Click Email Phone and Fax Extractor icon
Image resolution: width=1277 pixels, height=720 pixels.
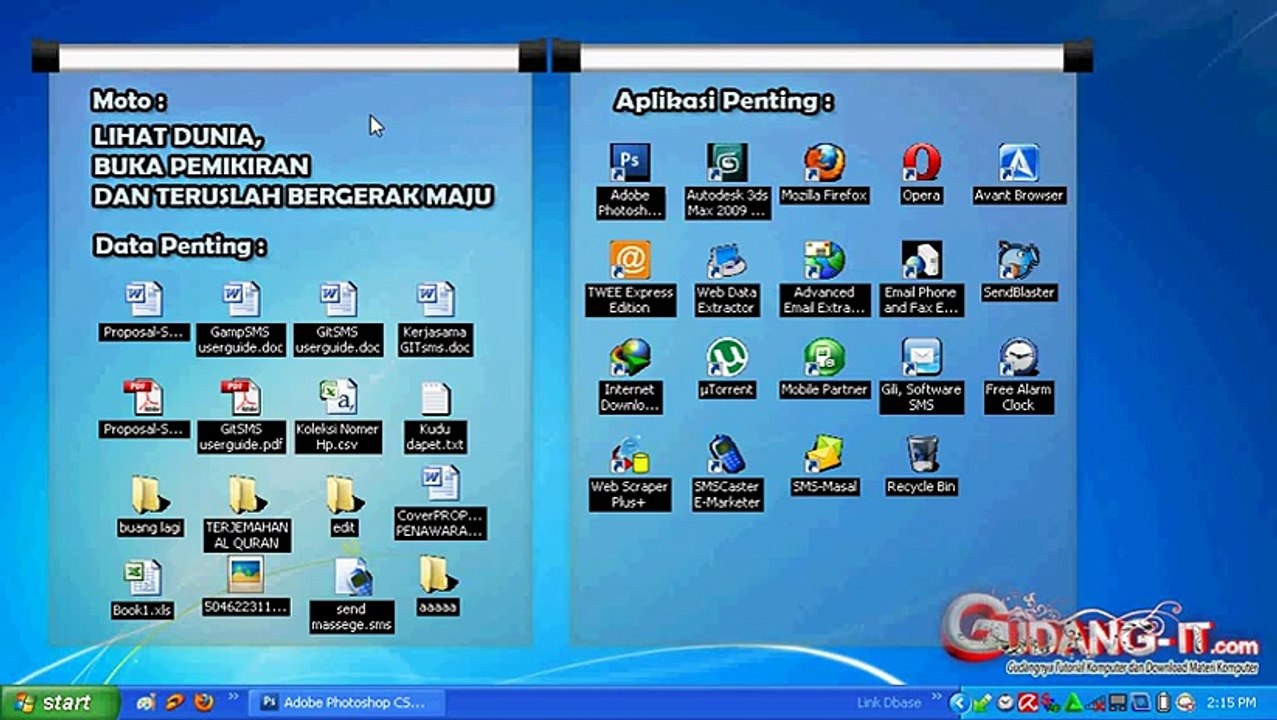point(921,278)
